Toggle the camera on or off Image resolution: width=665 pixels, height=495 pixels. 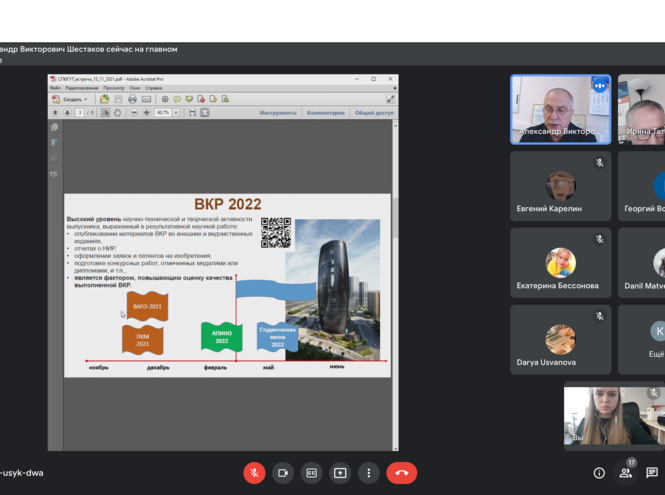283,473
